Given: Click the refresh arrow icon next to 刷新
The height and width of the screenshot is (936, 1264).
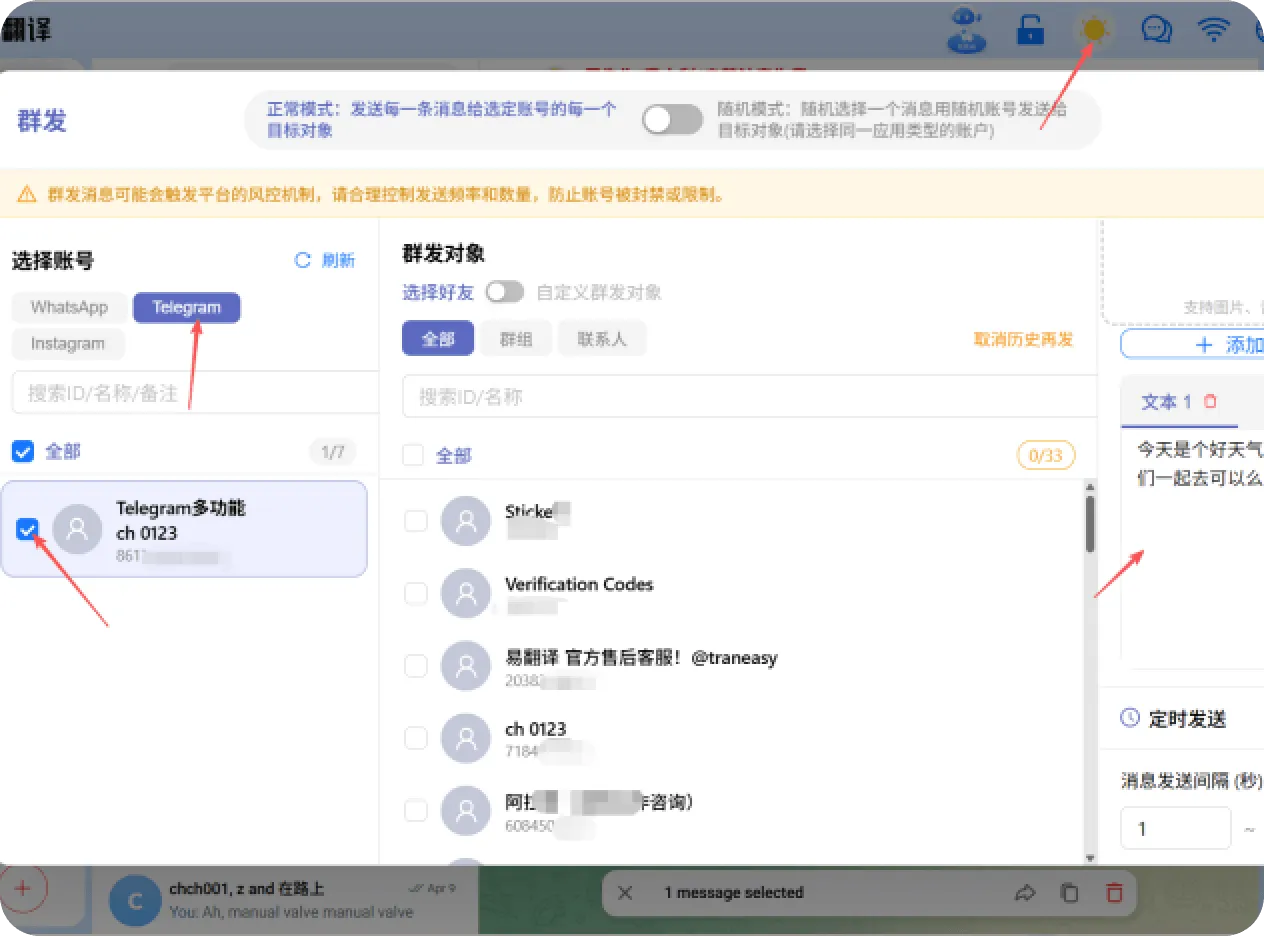Looking at the screenshot, I should [x=303, y=260].
